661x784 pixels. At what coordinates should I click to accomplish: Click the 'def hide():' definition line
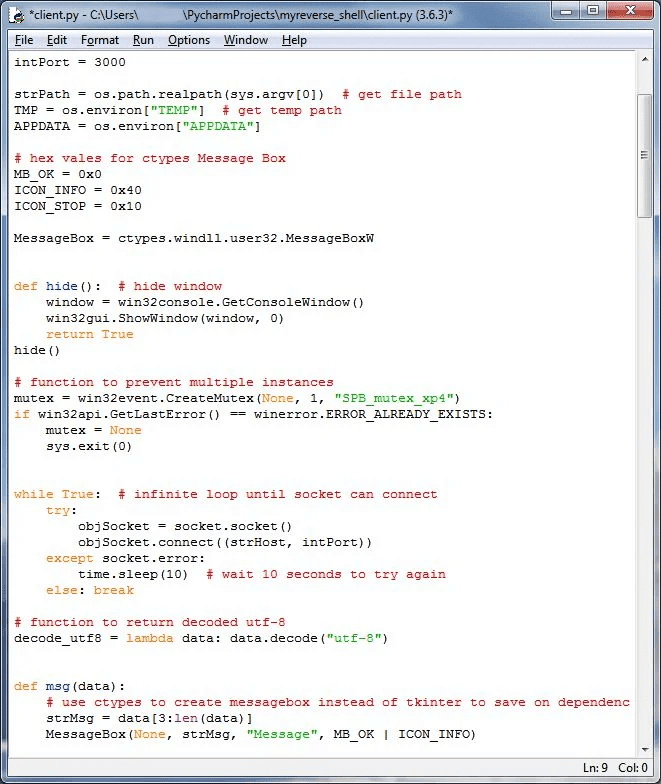[118, 286]
